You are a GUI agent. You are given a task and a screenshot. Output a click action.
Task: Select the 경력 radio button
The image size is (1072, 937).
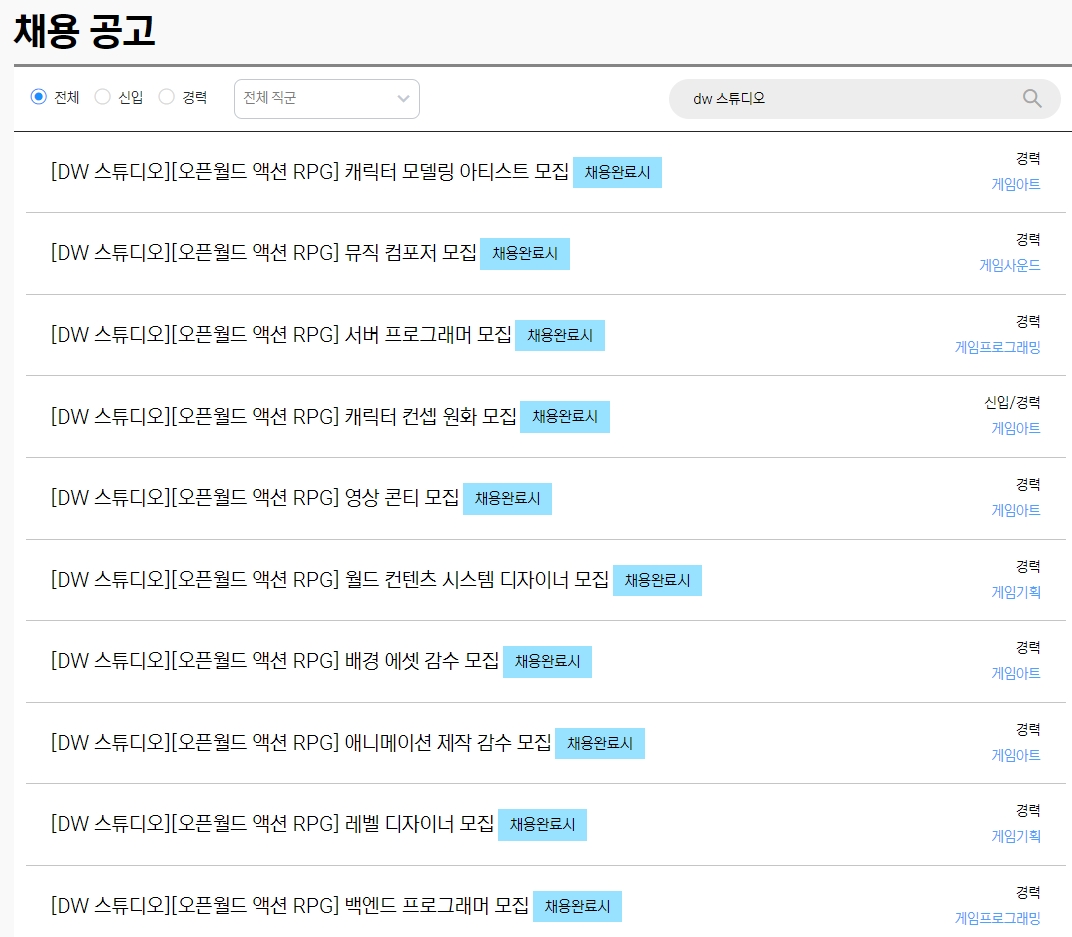coord(167,97)
